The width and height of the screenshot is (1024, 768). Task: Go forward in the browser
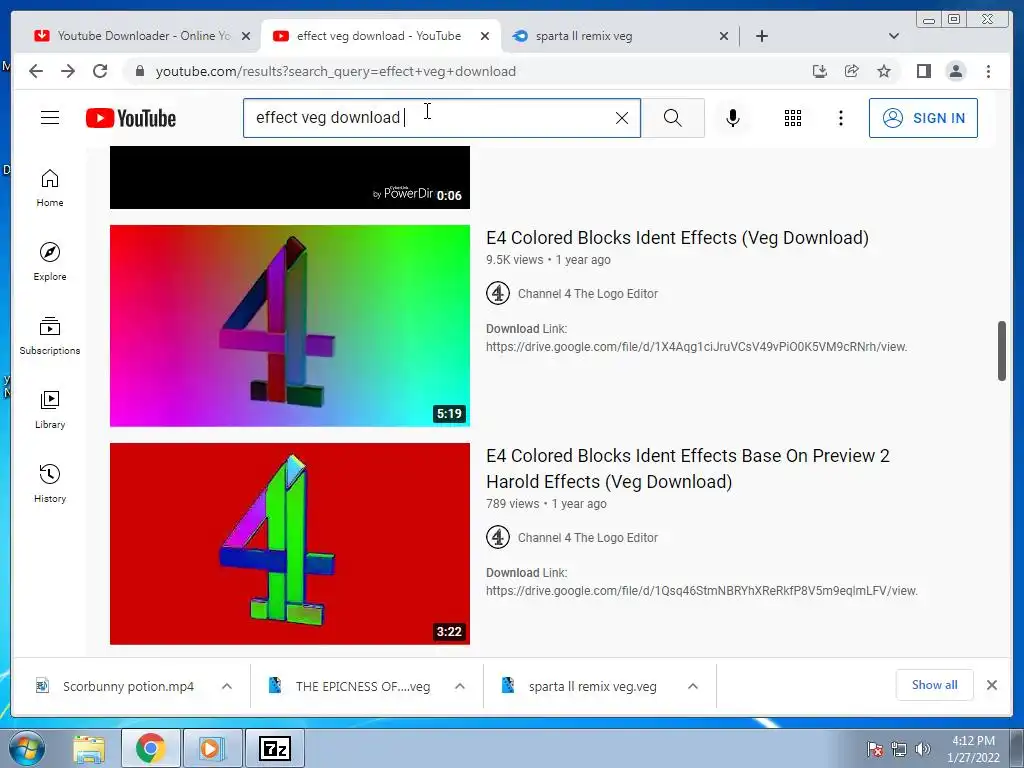(68, 71)
